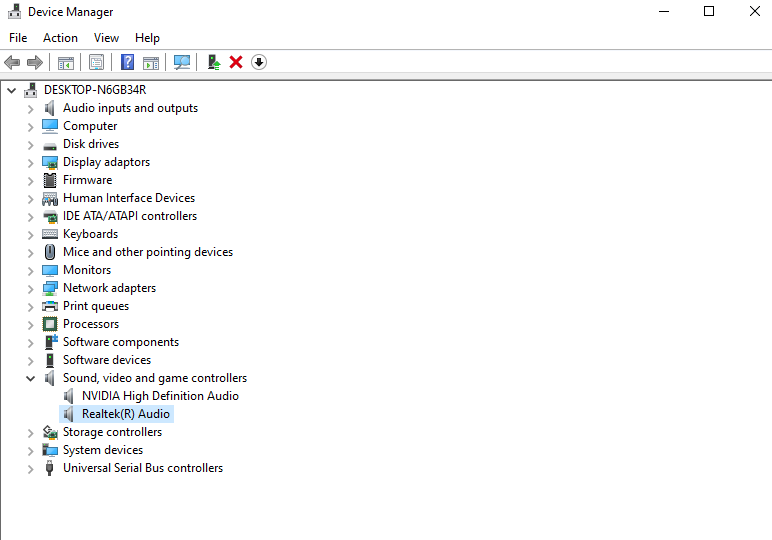Collapse the DESKTOP-N6GB34R root node
772x540 pixels.
click(x=11, y=90)
